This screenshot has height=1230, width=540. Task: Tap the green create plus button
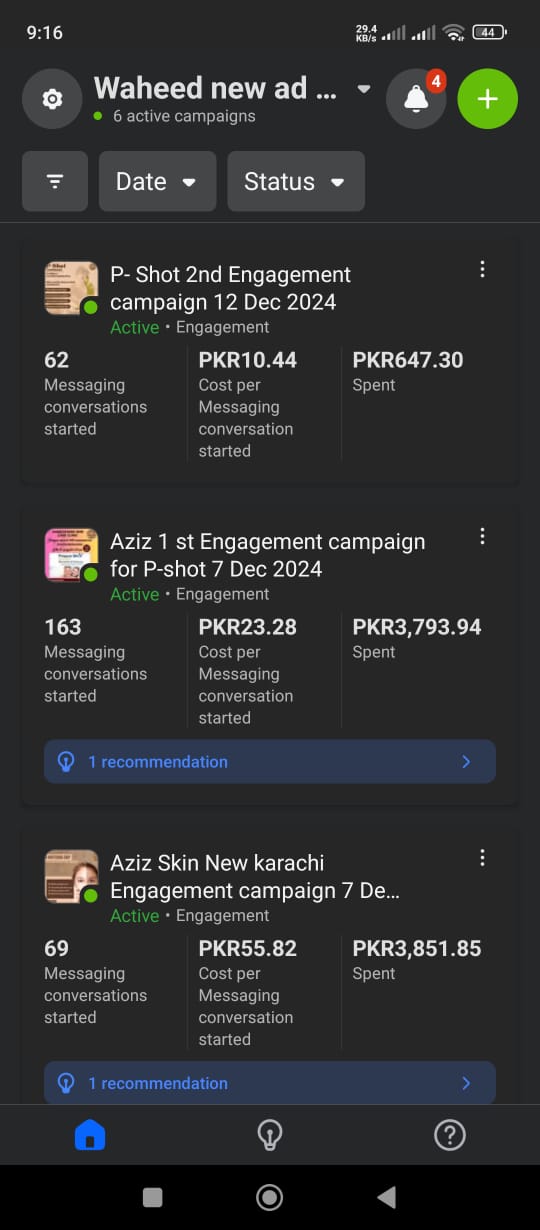tap(487, 99)
